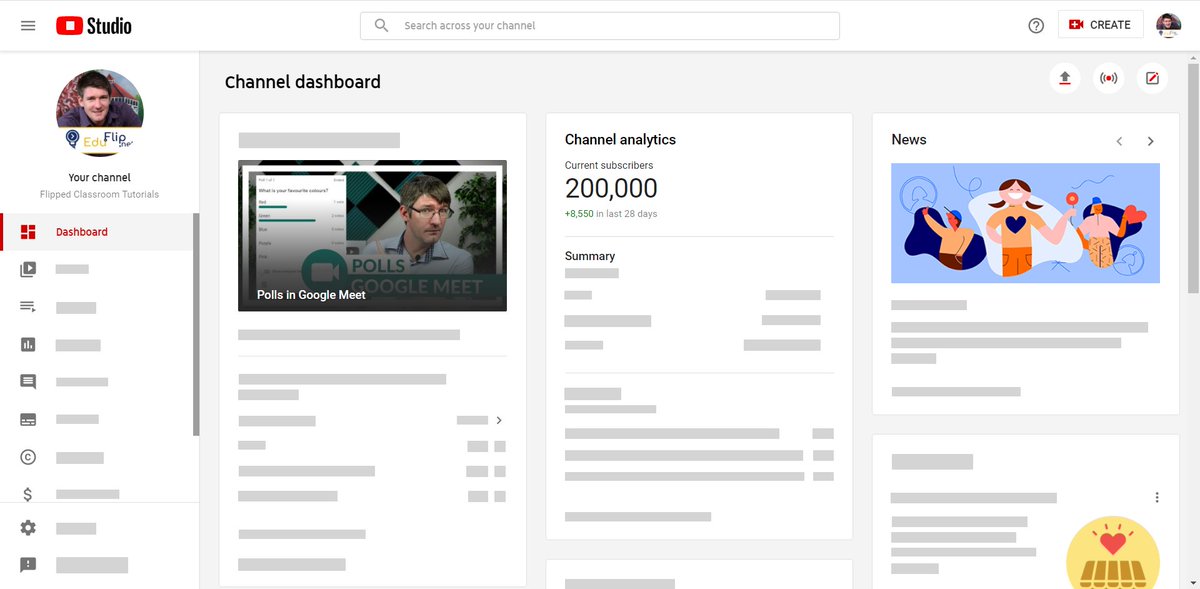The width and height of the screenshot is (1200, 589).
Task: Expand the chevron arrow in the latest video card
Action: (499, 420)
